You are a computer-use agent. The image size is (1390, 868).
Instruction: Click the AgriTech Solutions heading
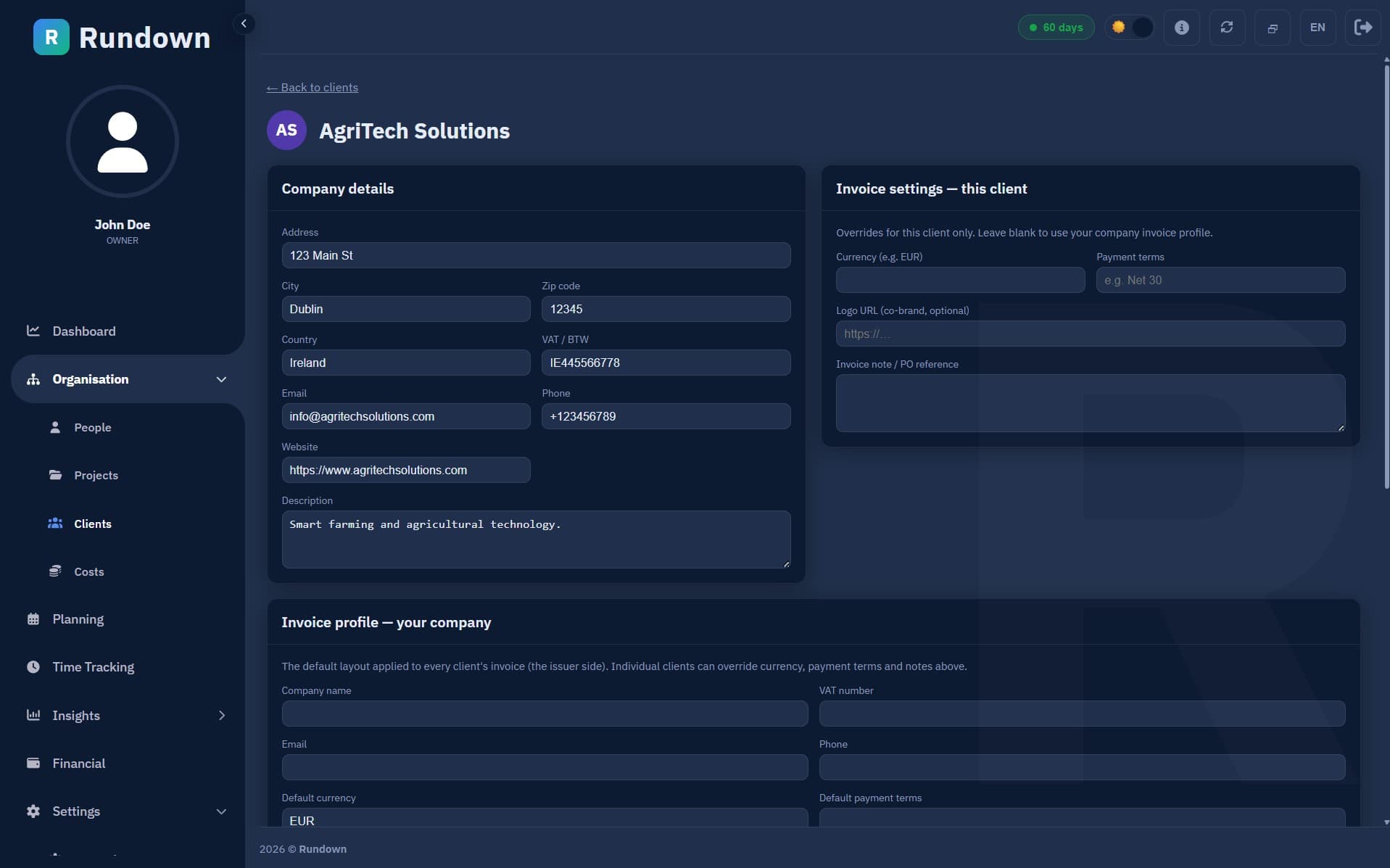414,131
